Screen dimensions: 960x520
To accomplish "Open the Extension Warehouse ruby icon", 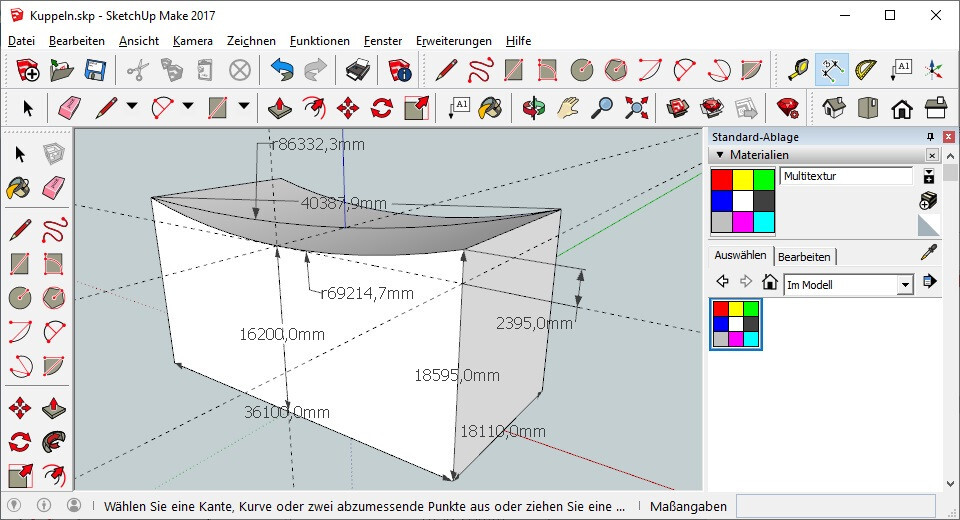I will [x=787, y=108].
